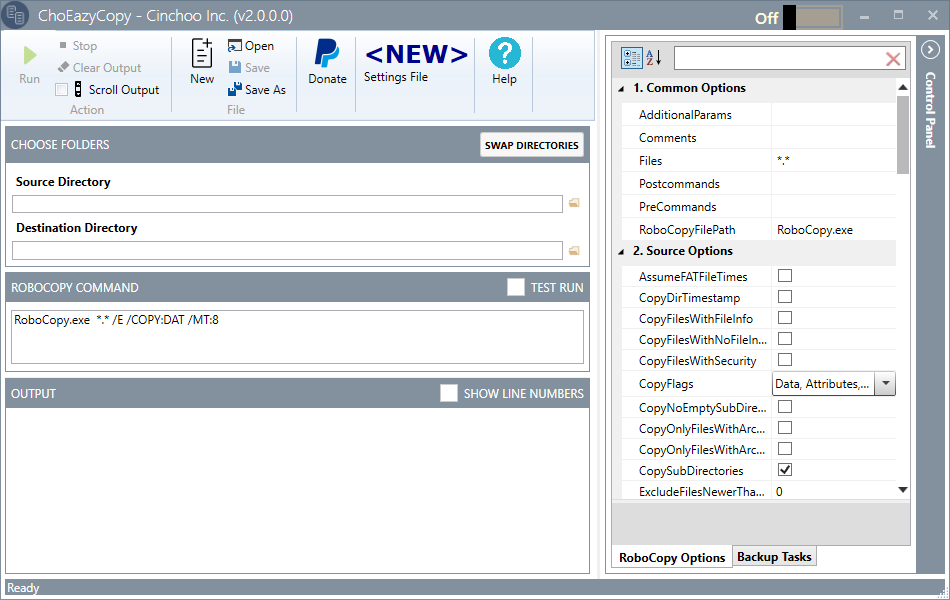Click the <NEW> Settings File button
This screenshot has height=600, width=950.
[416, 61]
